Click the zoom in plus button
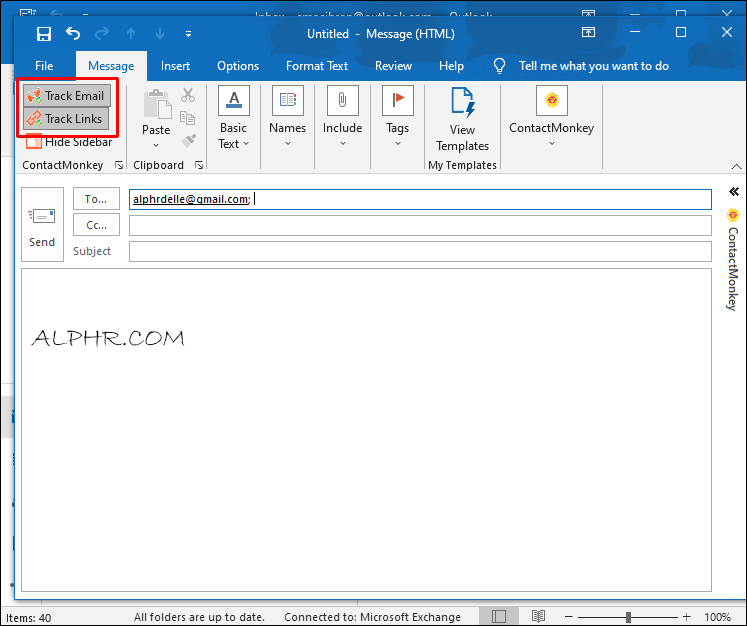The image size is (747, 626). pyautogui.click(x=686, y=617)
